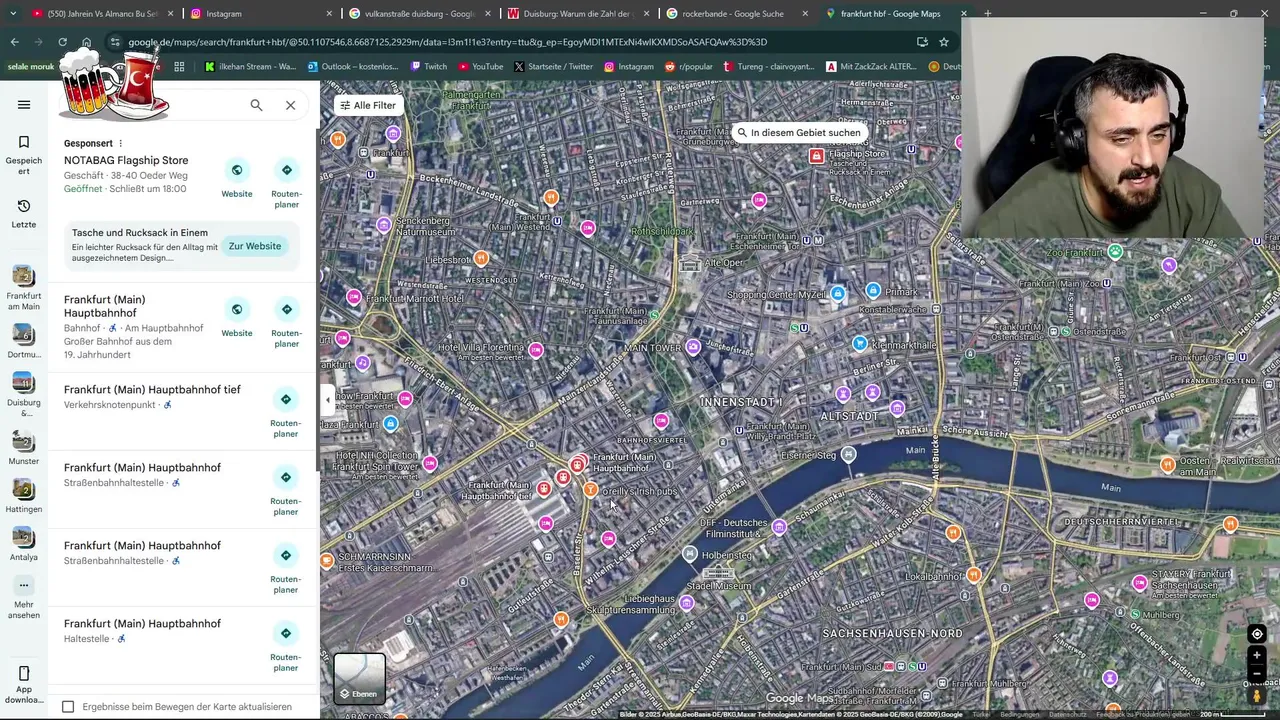Click the Zur Website button
Viewport: 1280px width, 720px height.
pos(255,246)
